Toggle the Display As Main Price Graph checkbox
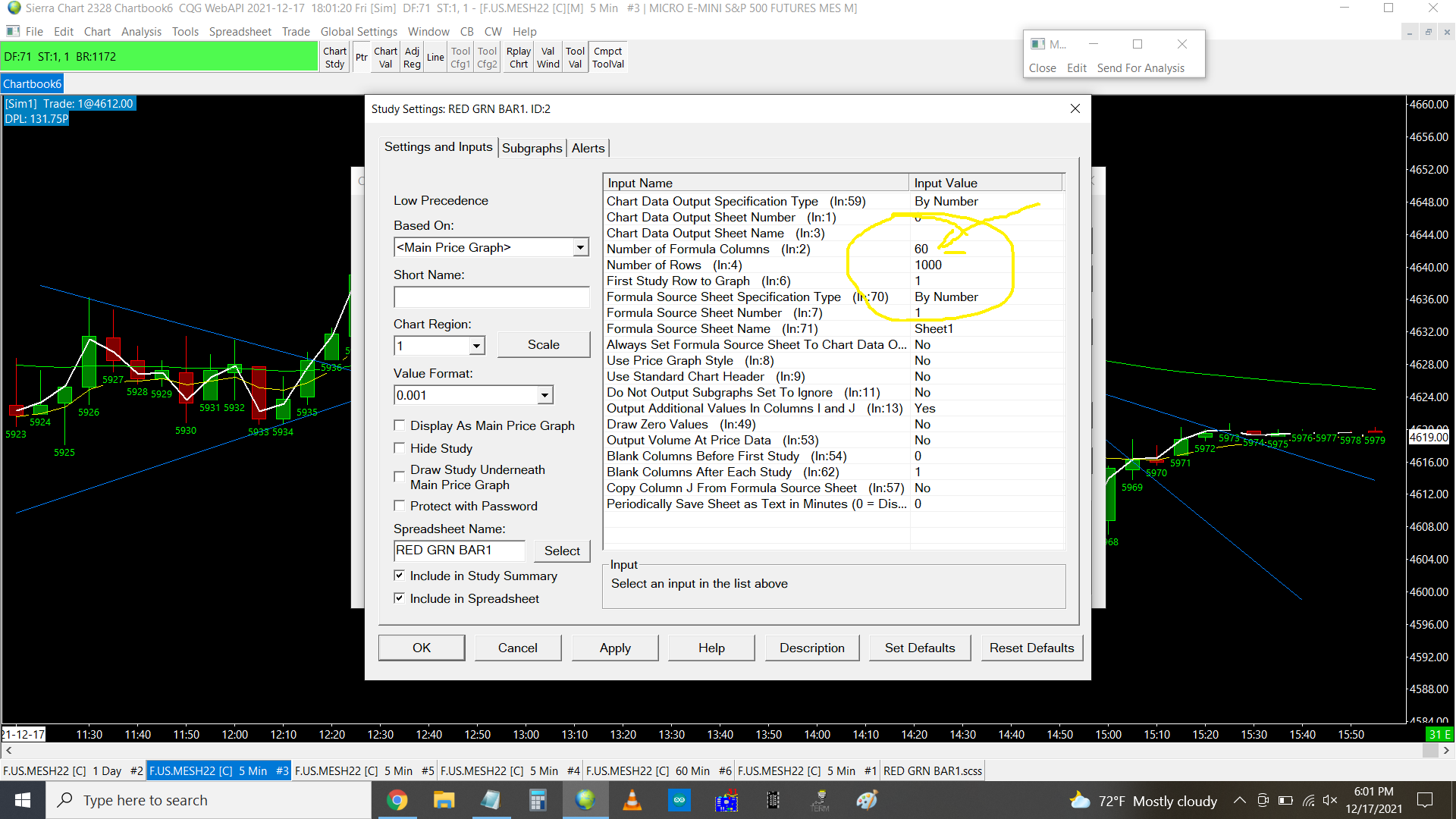Image resolution: width=1456 pixels, height=819 pixels. [400, 425]
